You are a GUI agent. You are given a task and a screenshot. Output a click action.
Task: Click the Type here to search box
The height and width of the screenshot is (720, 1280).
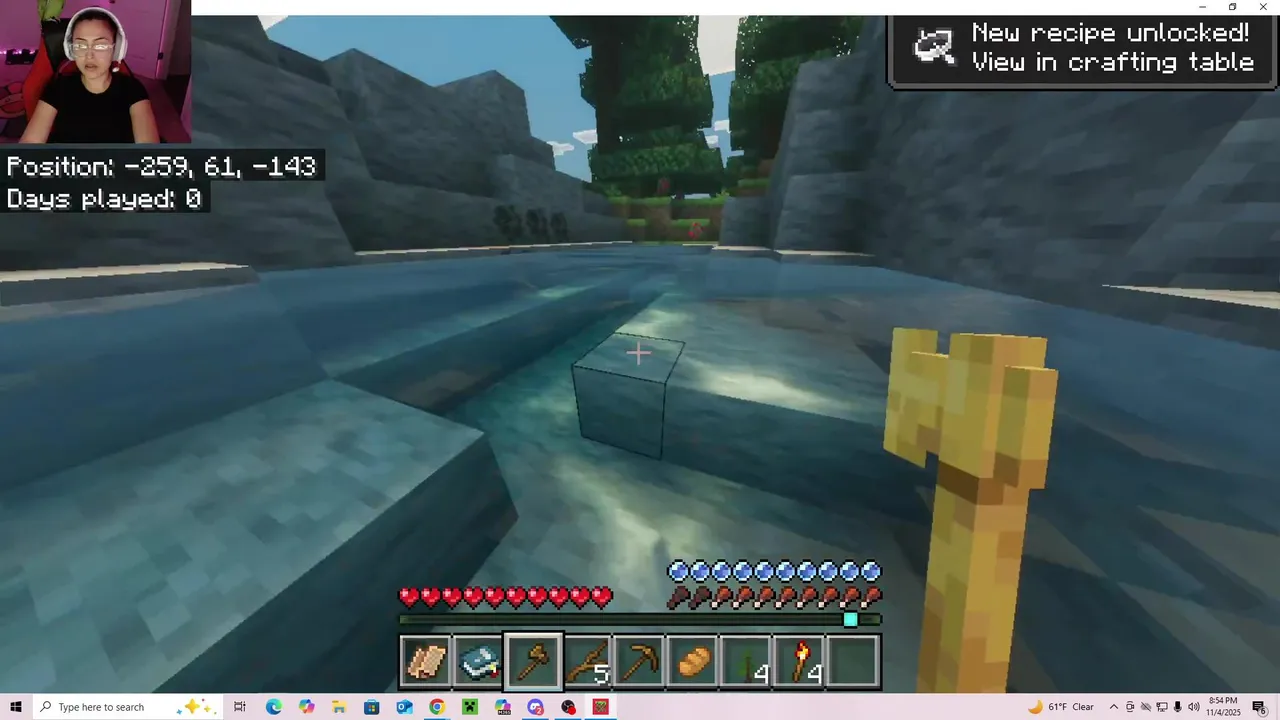coord(128,707)
